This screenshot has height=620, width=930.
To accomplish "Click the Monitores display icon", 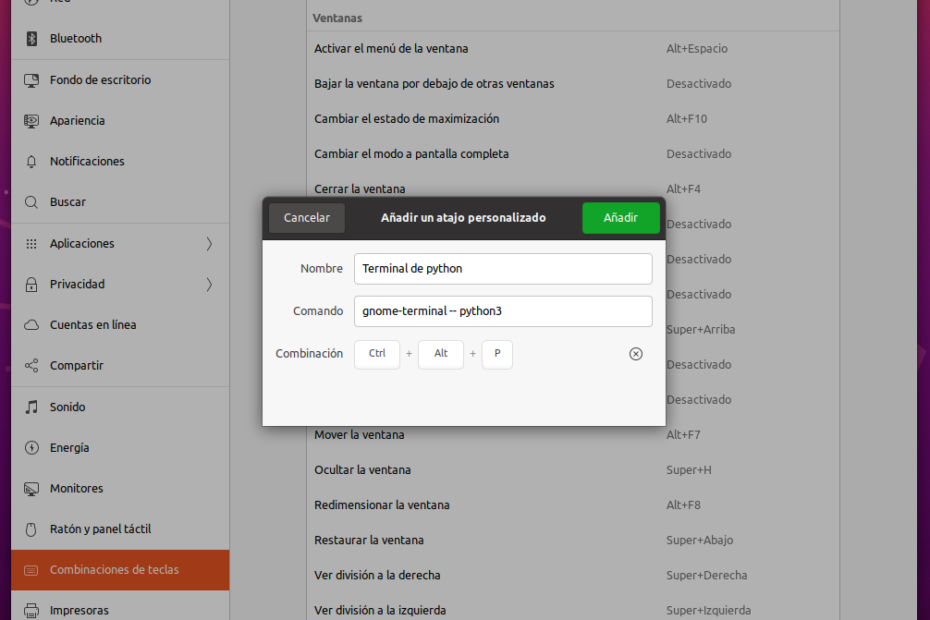I will 31,489.
